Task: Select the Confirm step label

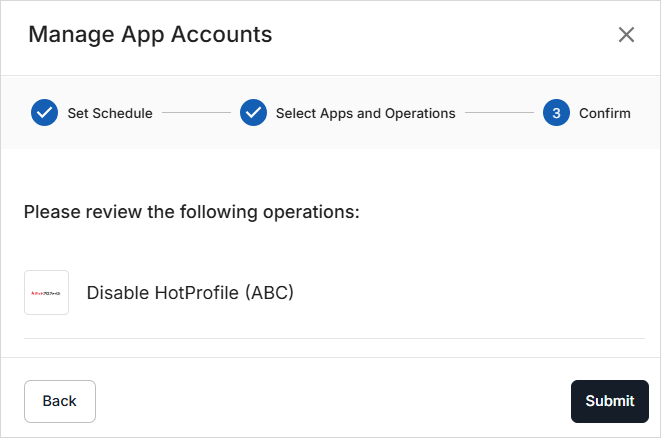Action: coord(604,113)
